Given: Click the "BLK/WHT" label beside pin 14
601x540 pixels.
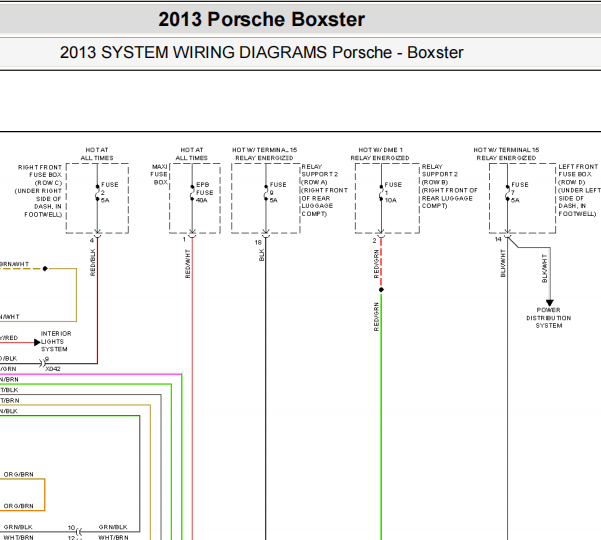Looking at the screenshot, I should [x=503, y=263].
